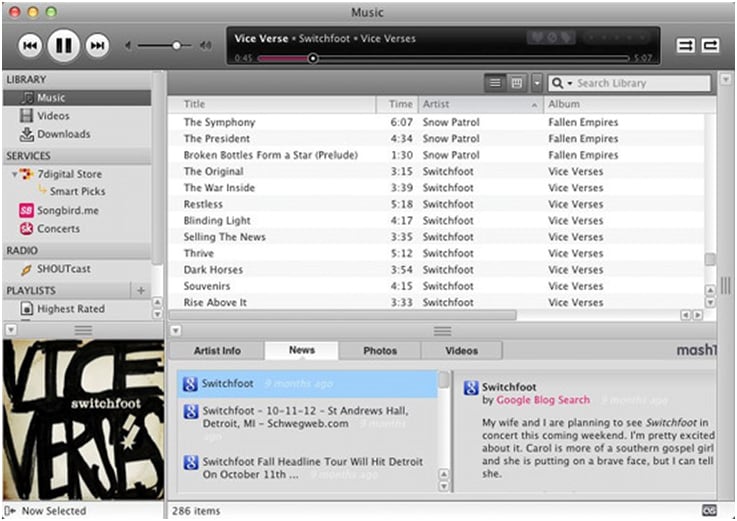Select the track 'The President'
Image resolution: width=737 pixels, height=521 pixels.
tap(436, 139)
